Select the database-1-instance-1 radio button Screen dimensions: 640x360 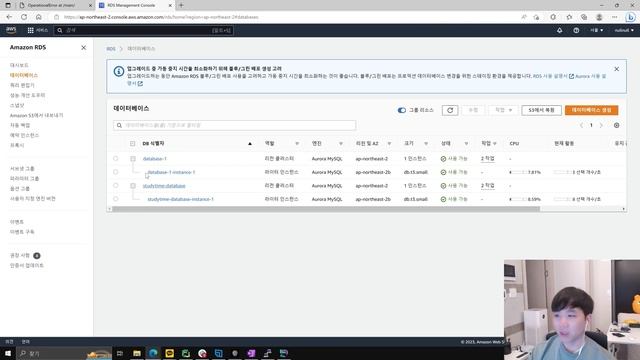[x=116, y=172]
